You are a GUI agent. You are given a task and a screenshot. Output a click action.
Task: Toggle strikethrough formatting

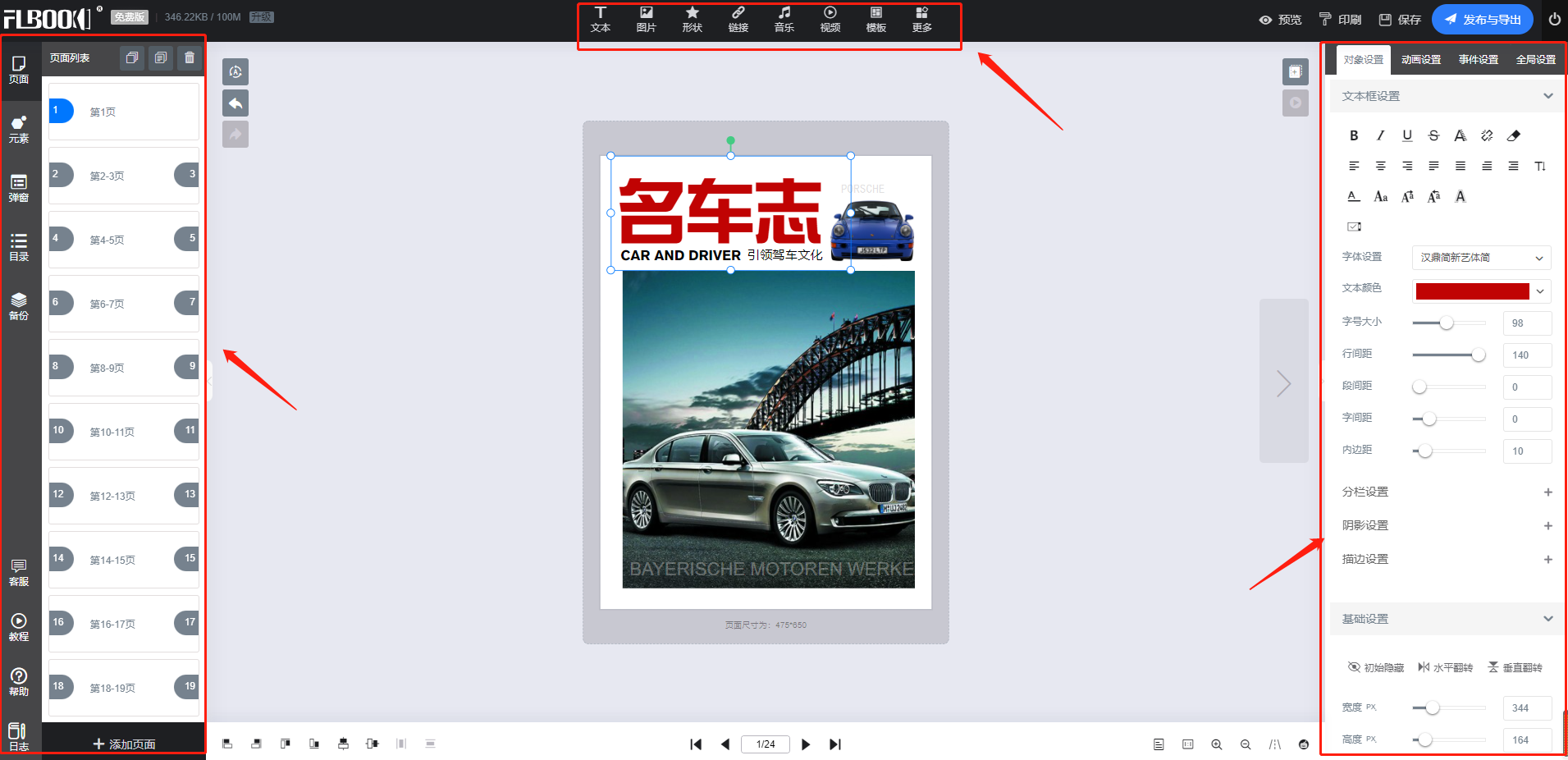(x=1433, y=135)
